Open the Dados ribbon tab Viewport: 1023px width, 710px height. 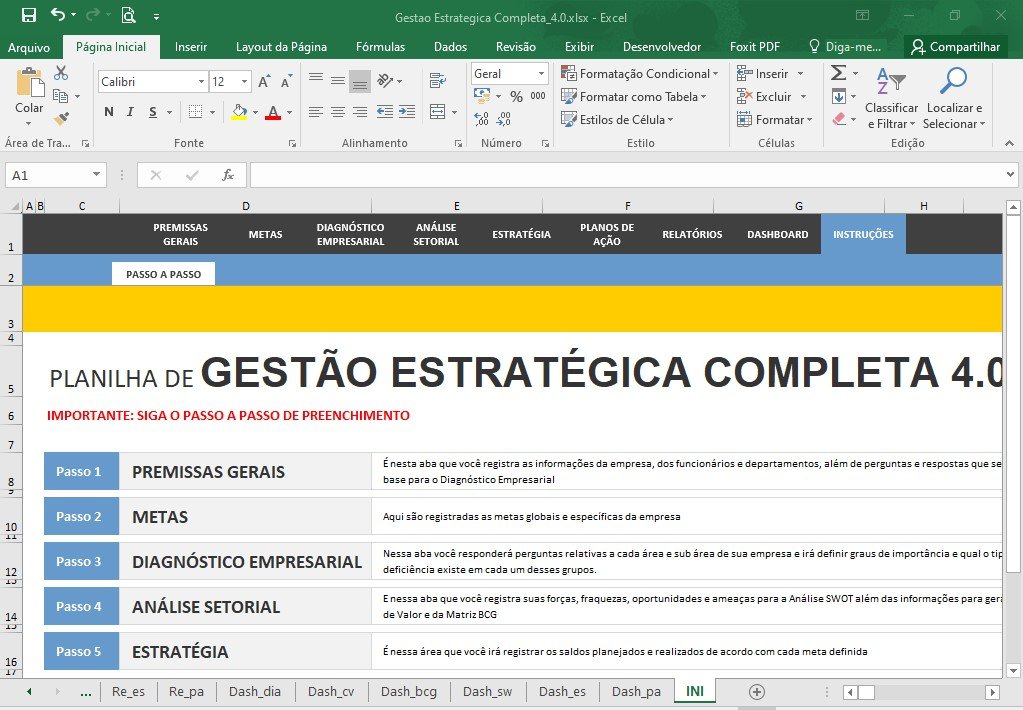(x=450, y=47)
